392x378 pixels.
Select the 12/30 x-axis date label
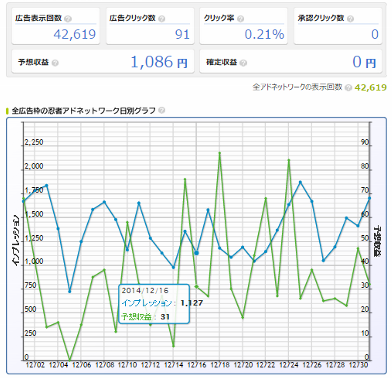coord(358,365)
